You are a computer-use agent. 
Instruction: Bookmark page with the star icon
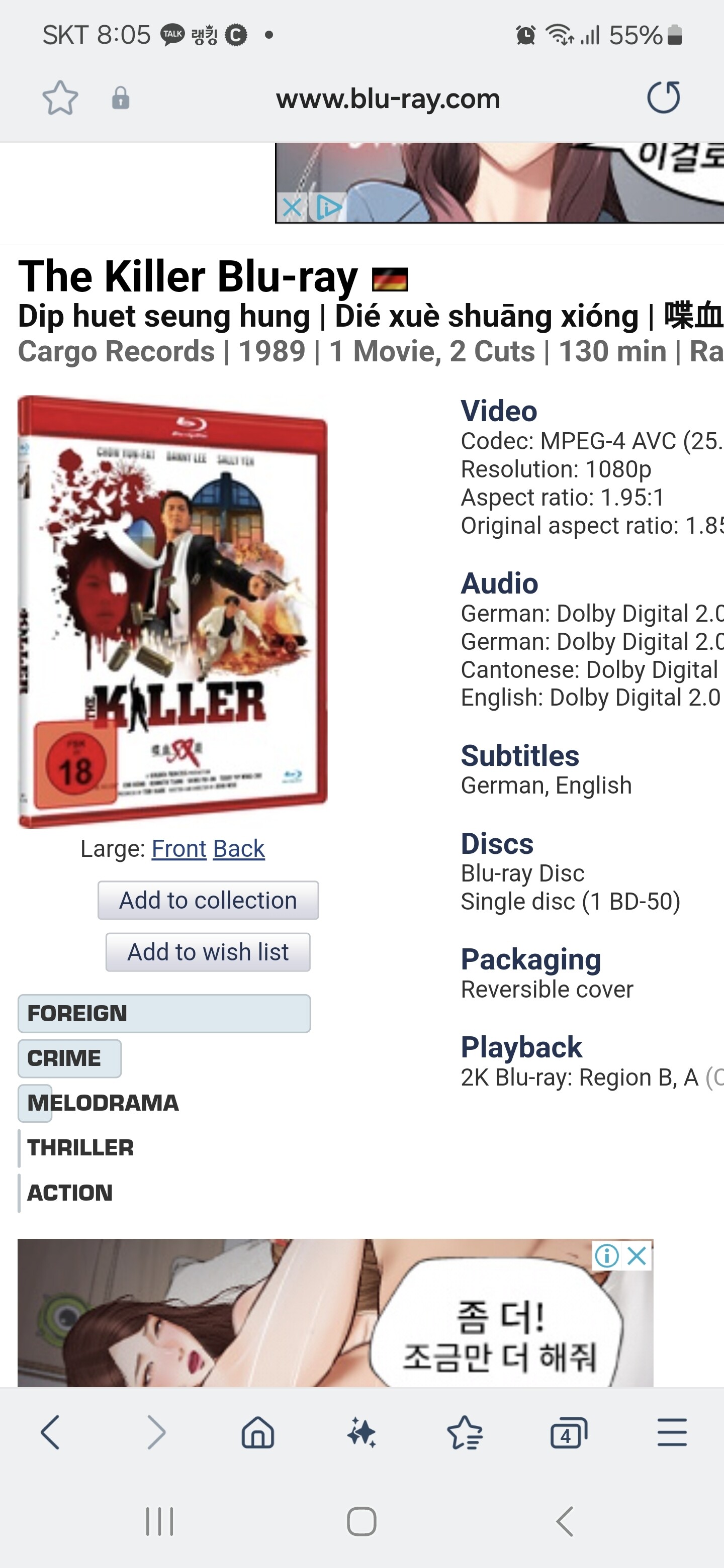(x=60, y=97)
